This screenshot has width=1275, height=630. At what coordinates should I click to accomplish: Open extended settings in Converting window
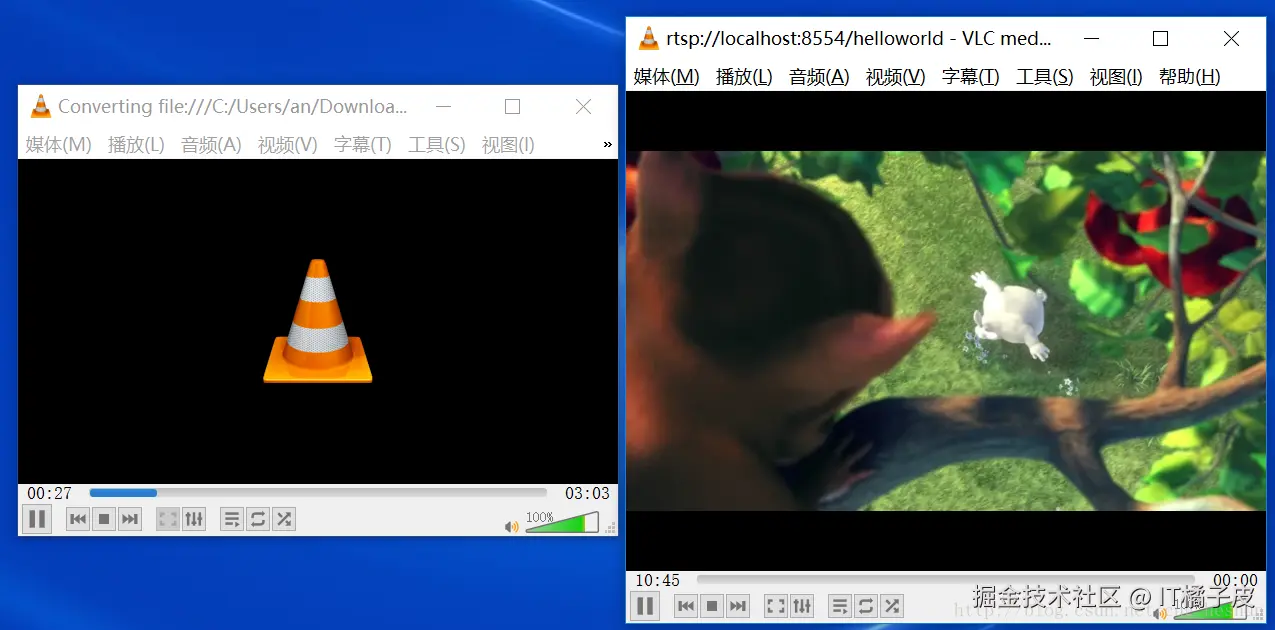194,519
